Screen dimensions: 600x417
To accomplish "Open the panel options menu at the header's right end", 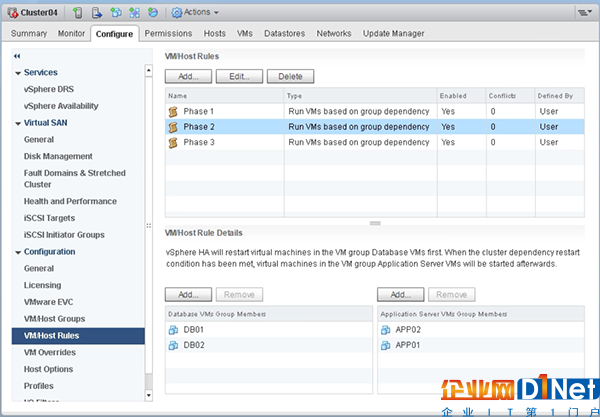I will [x=584, y=13].
